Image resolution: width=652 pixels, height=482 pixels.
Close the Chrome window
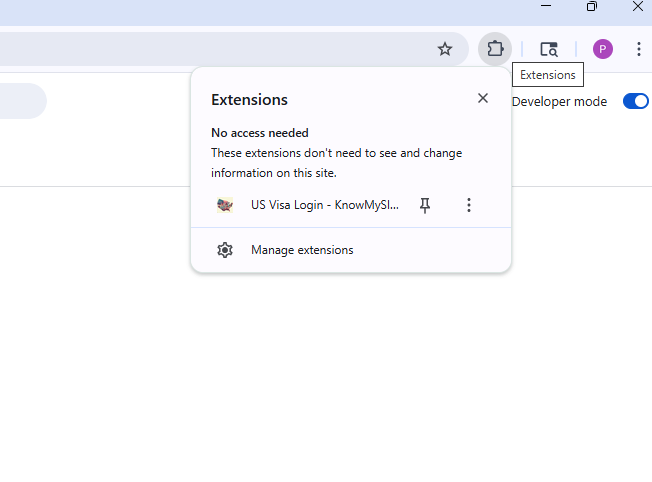638,6
